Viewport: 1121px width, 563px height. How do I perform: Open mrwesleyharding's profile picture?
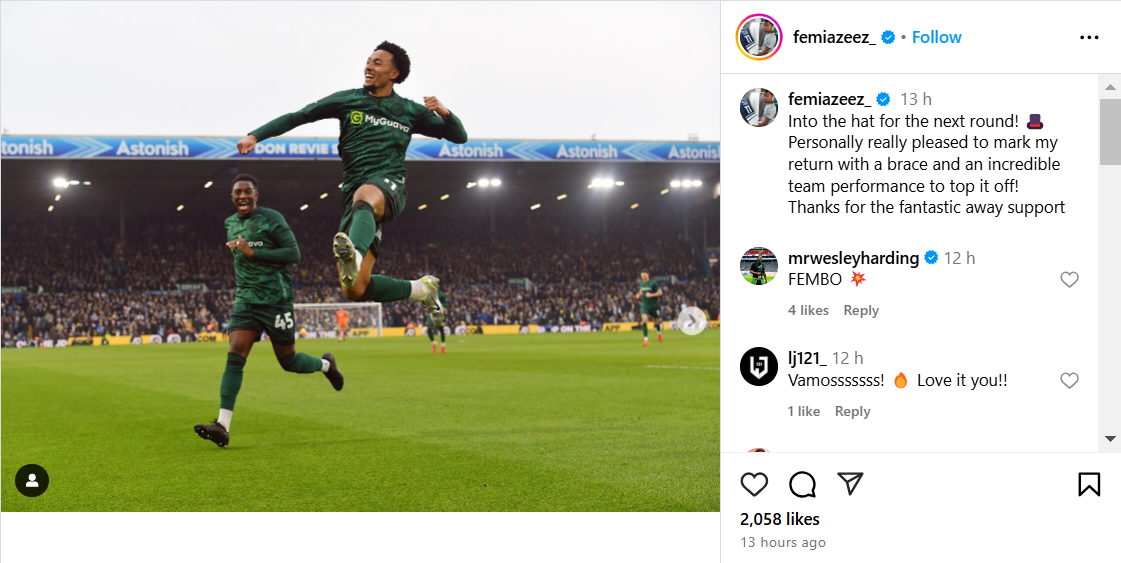tap(759, 267)
